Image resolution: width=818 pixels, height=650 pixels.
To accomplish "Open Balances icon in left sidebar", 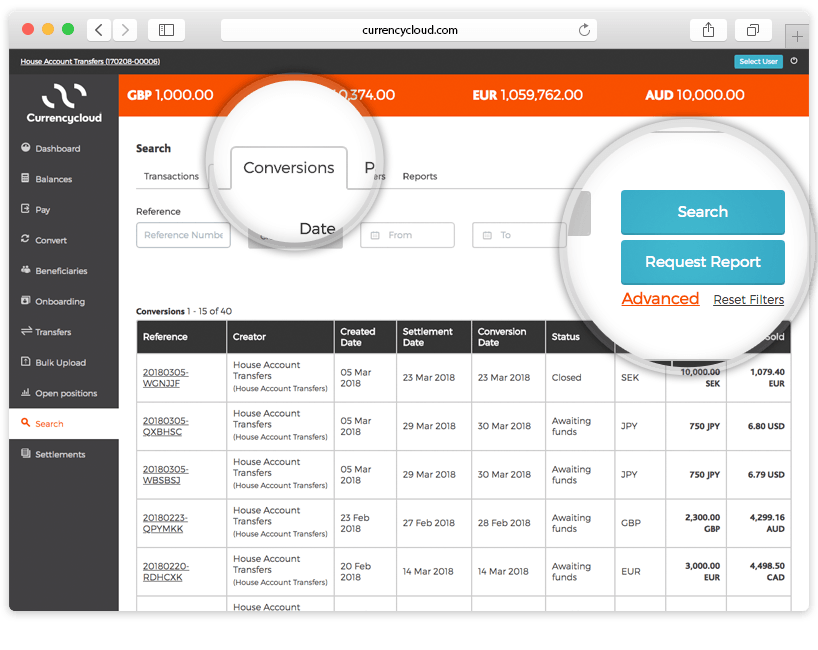I will (x=25, y=179).
